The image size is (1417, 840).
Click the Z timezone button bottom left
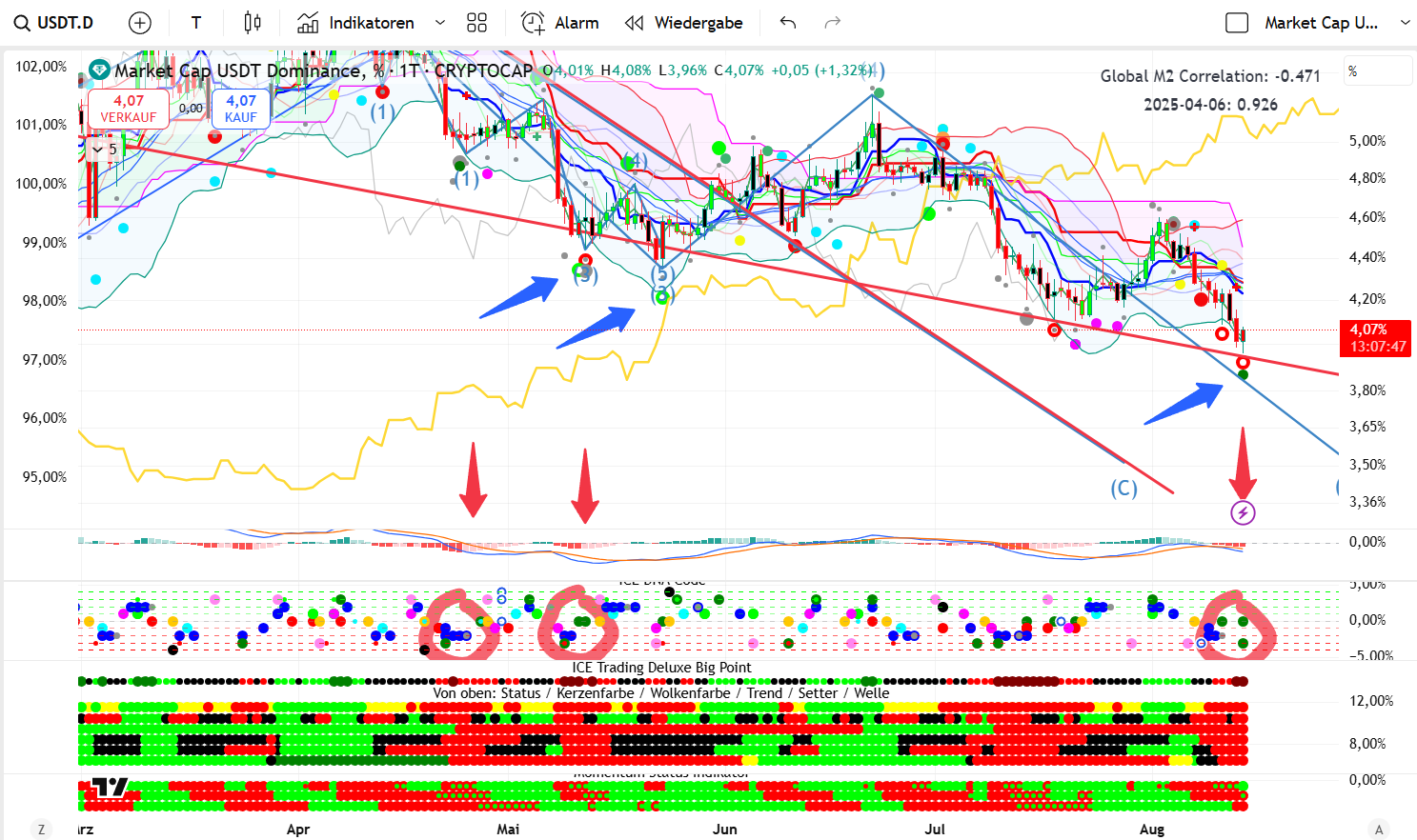pyautogui.click(x=41, y=830)
